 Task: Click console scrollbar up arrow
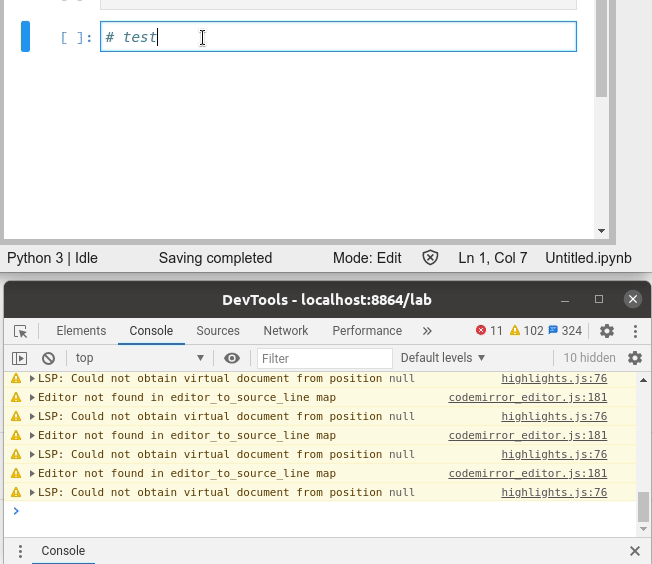[643, 380]
